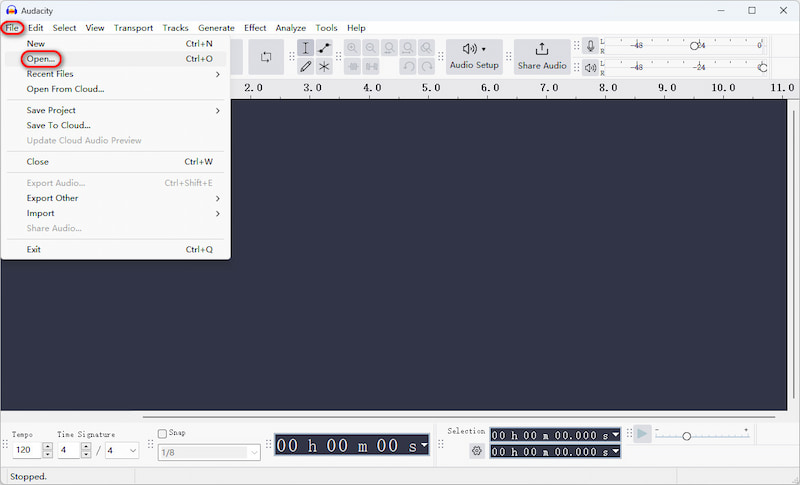Adjust the recording level slider knob
The width and height of the screenshot is (800, 485).
[694, 46]
